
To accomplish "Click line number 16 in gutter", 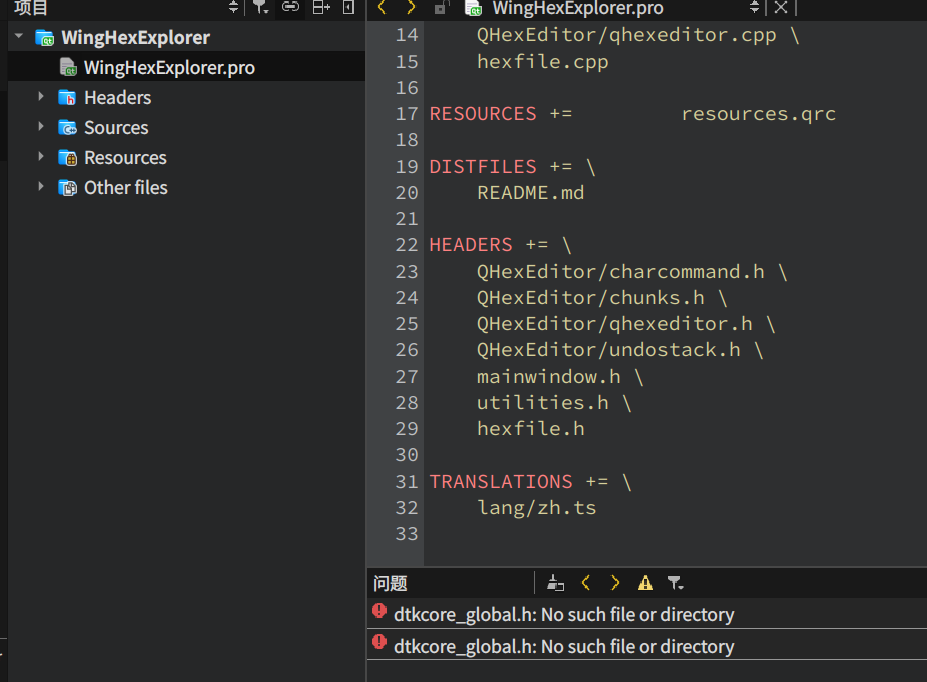I will [x=407, y=87].
